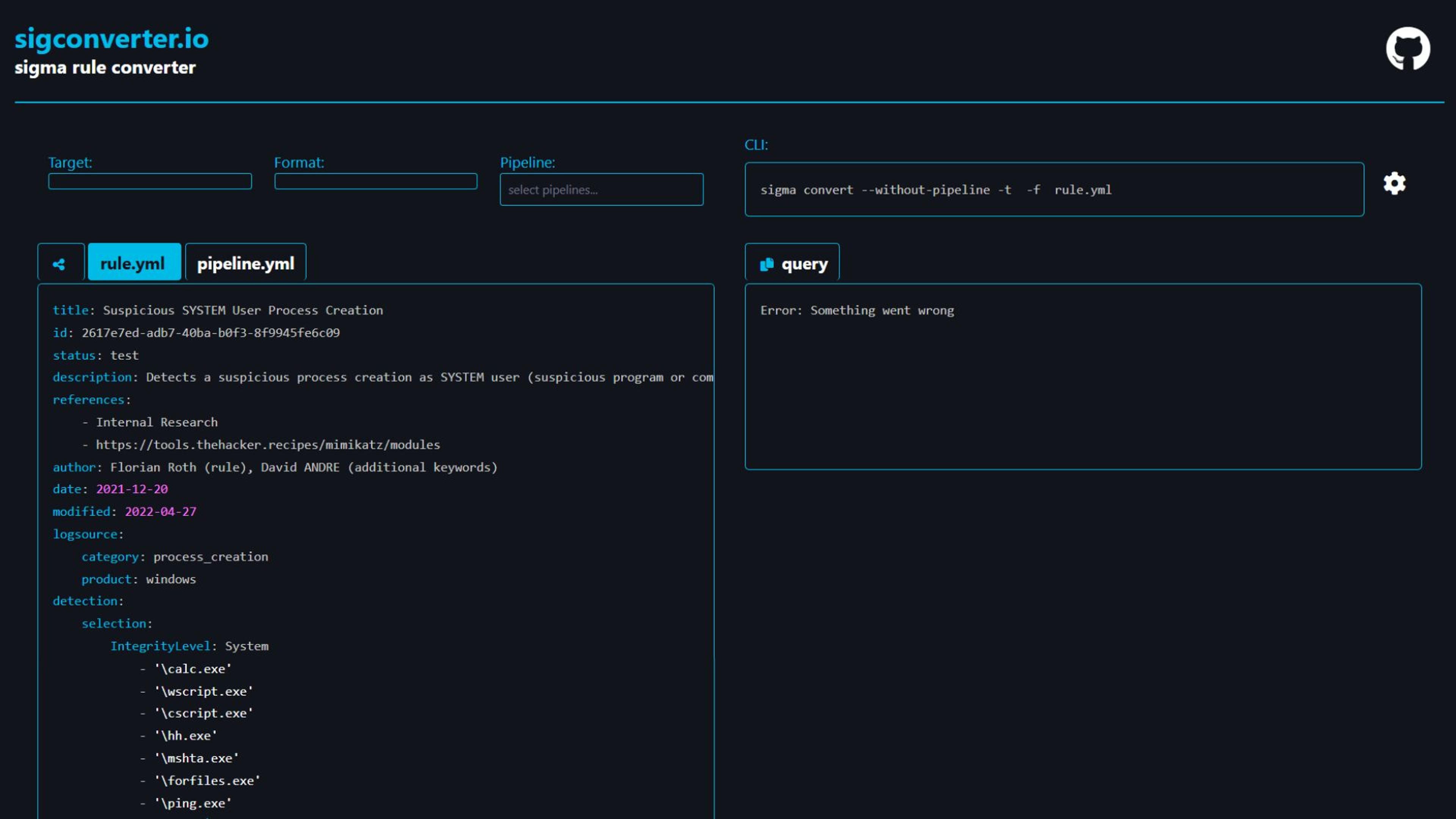Click the 'sigma rule converter' subtitle

[x=105, y=68]
